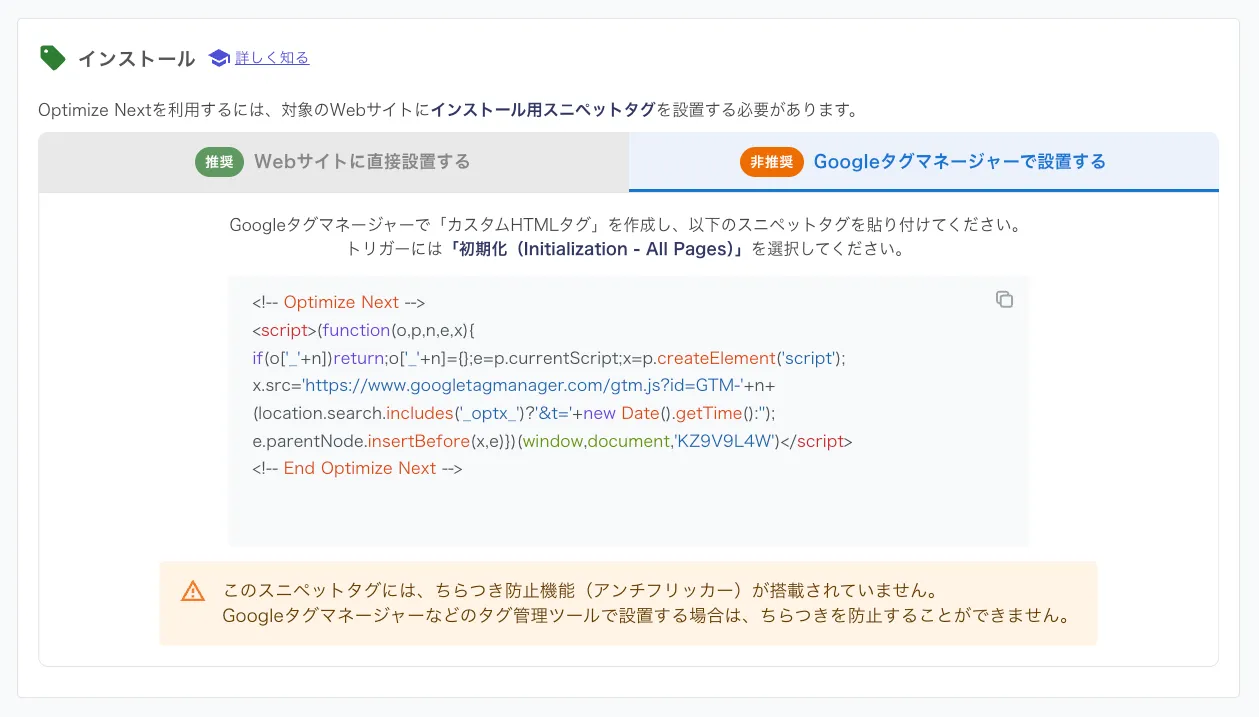1259x717 pixels.
Task: Click the green 推奨 badge
Action: click(219, 162)
